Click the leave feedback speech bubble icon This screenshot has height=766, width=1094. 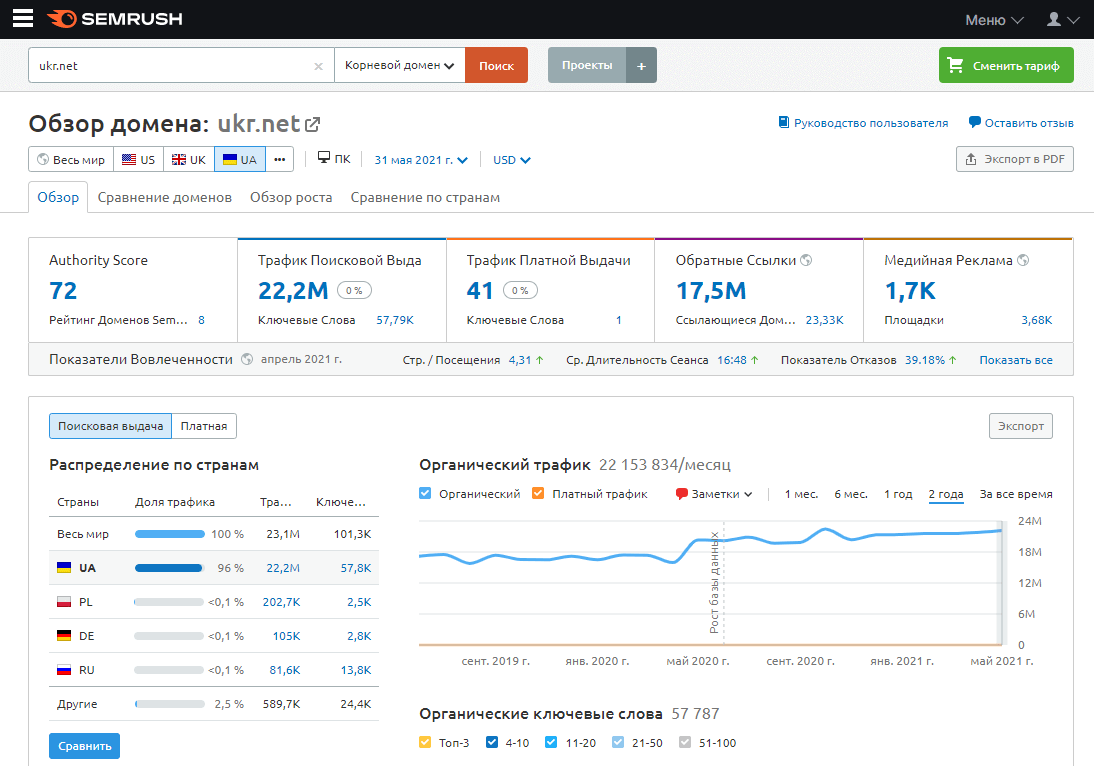pos(975,122)
